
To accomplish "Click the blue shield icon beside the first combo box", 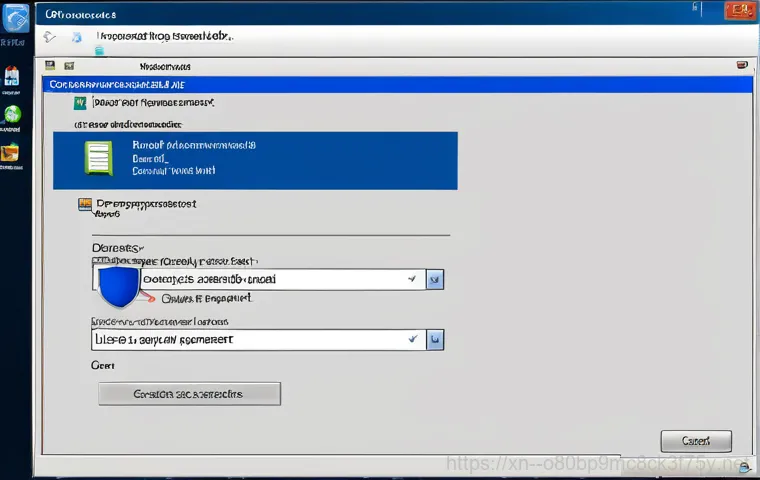I will coord(119,286).
